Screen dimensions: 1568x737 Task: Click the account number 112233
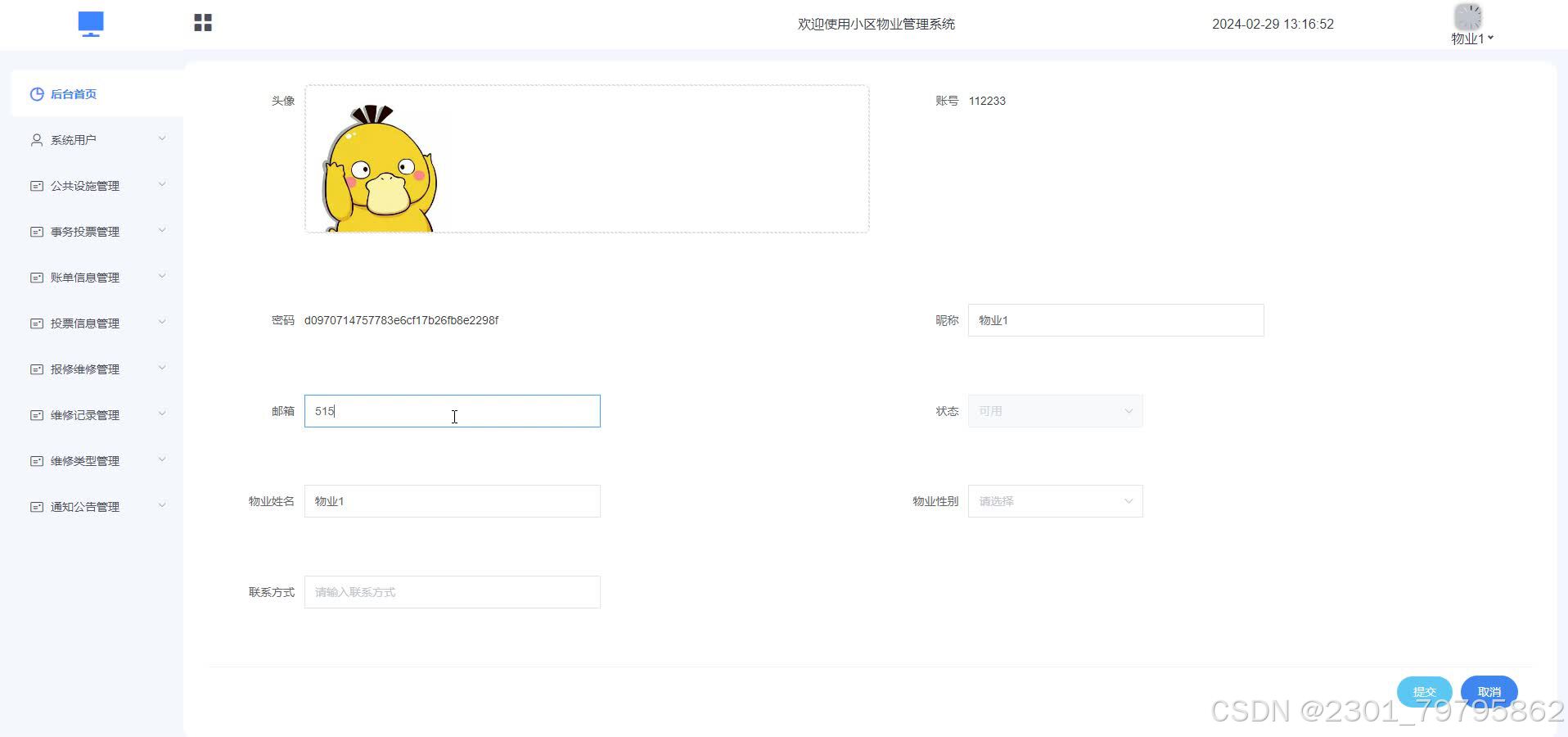(987, 101)
